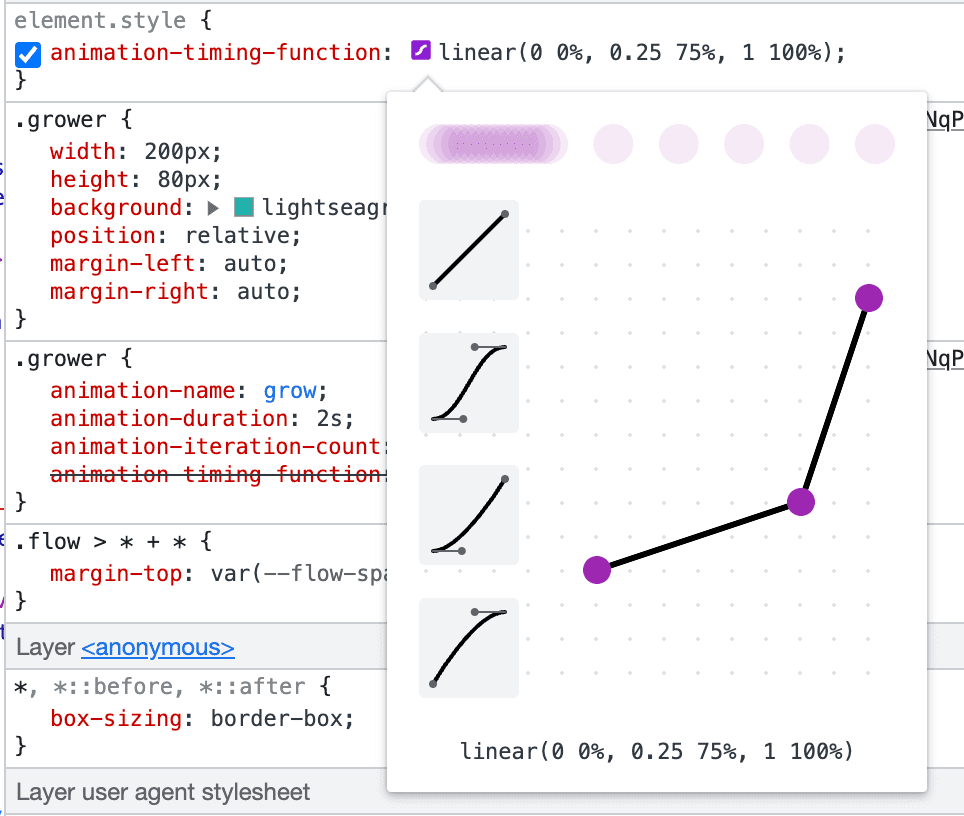The image size is (964, 816).
Task: Click the linear() text at popup bottom
Action: [656, 750]
